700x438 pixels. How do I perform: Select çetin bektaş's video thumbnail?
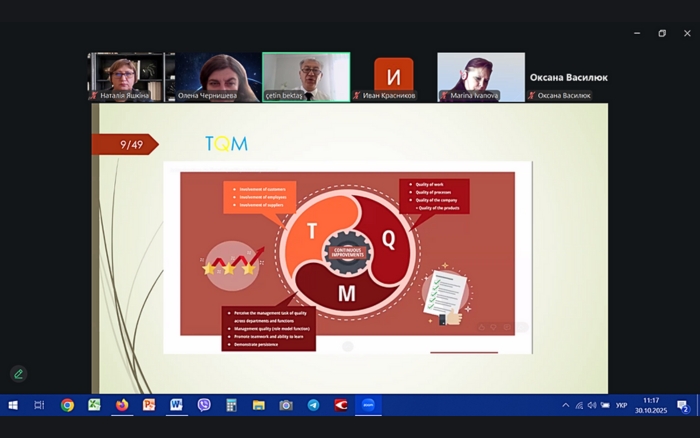(306, 76)
